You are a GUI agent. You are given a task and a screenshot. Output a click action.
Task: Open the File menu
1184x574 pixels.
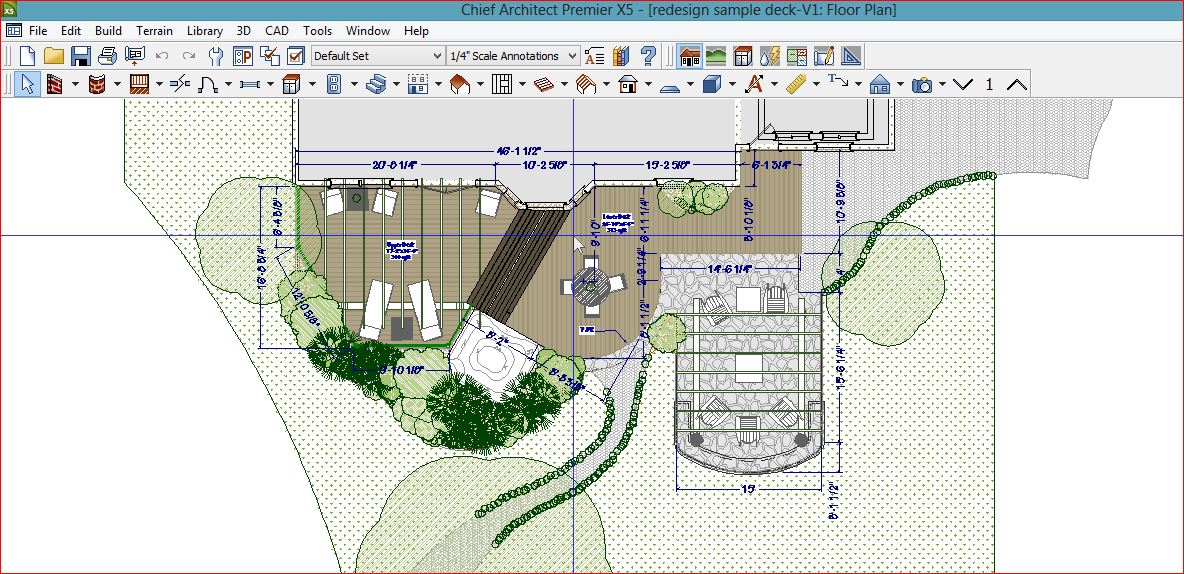[39, 31]
